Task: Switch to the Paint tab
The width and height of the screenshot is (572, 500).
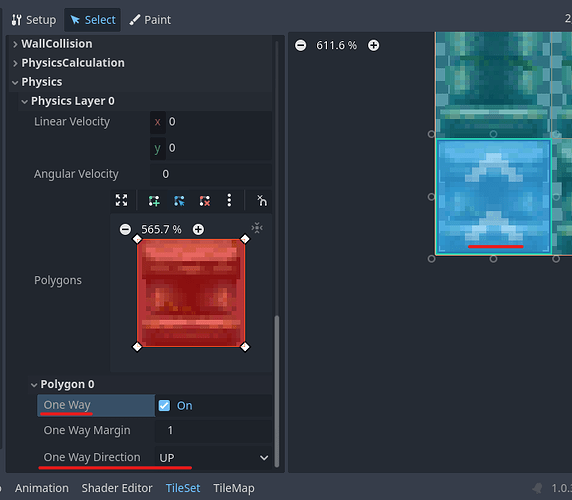Action: (150, 20)
